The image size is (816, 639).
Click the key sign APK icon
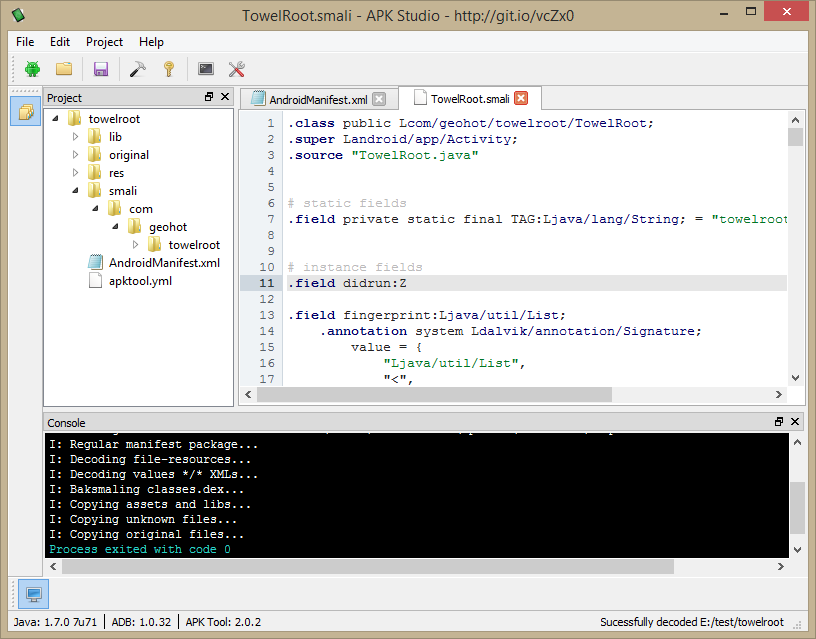pyautogui.click(x=169, y=69)
